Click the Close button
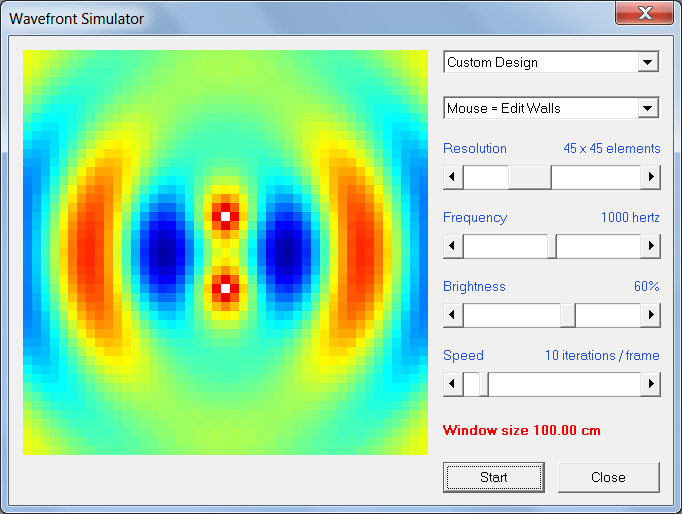Screen dimensions: 682x514 click(x=608, y=477)
